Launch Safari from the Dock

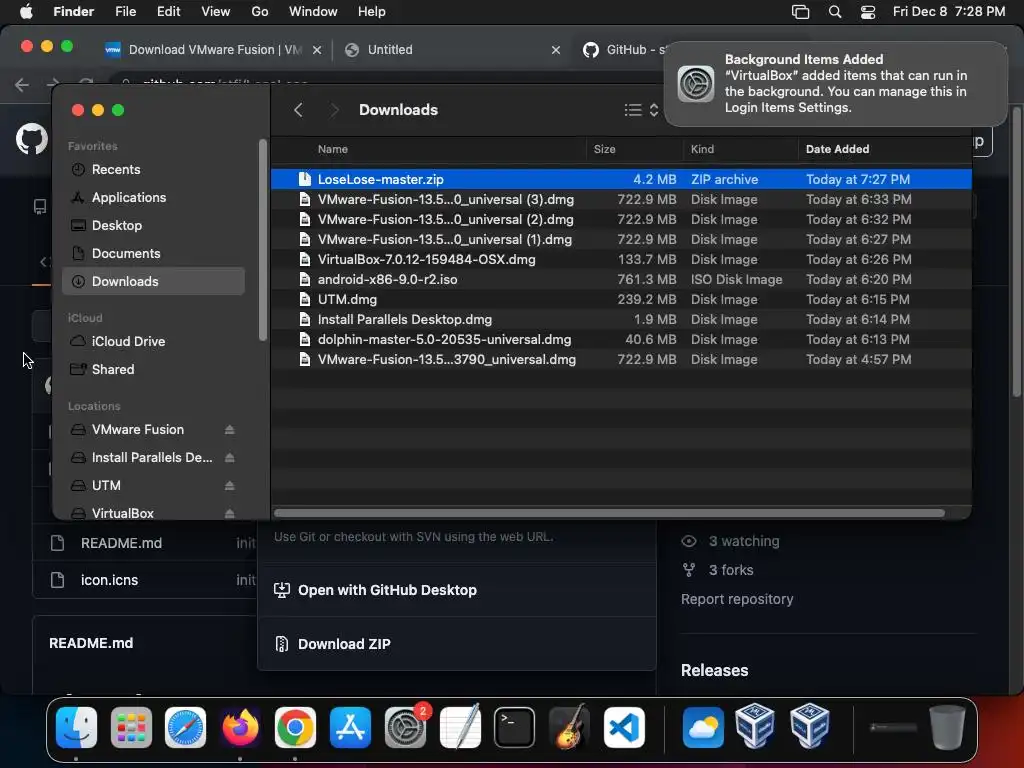coord(185,727)
